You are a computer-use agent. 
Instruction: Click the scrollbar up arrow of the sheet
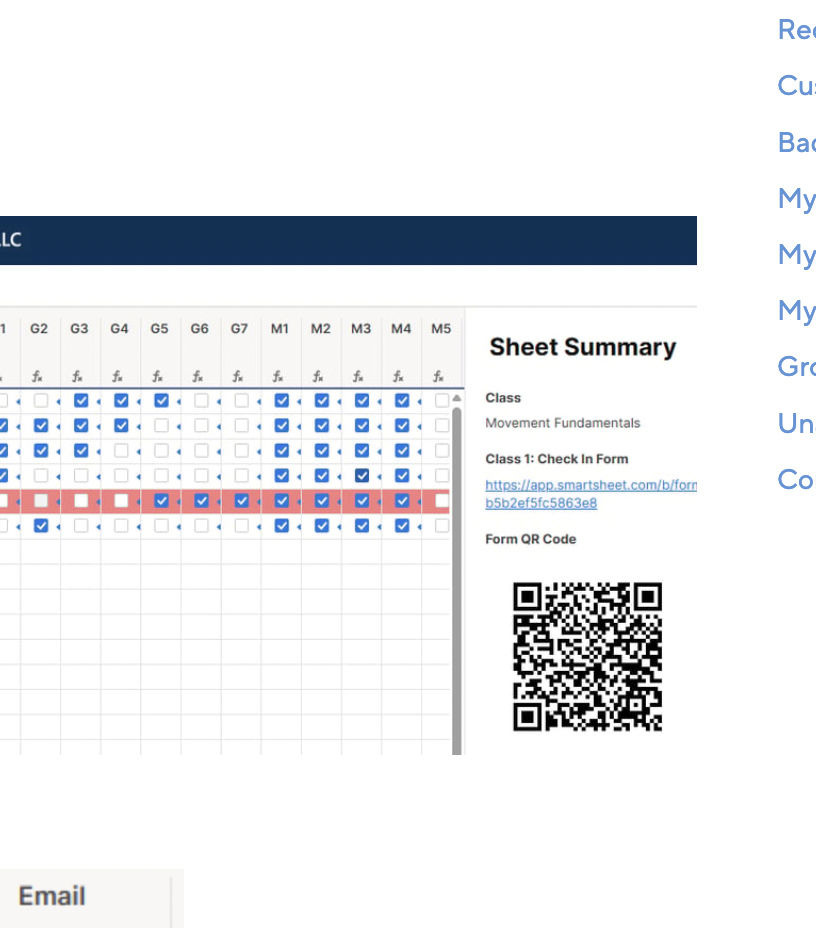[x=457, y=399]
